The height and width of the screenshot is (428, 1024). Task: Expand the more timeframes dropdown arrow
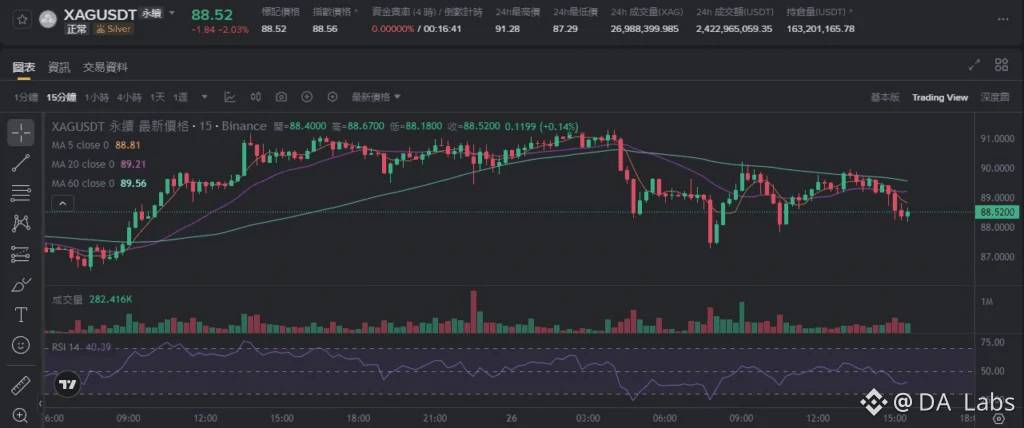pyautogui.click(x=204, y=97)
